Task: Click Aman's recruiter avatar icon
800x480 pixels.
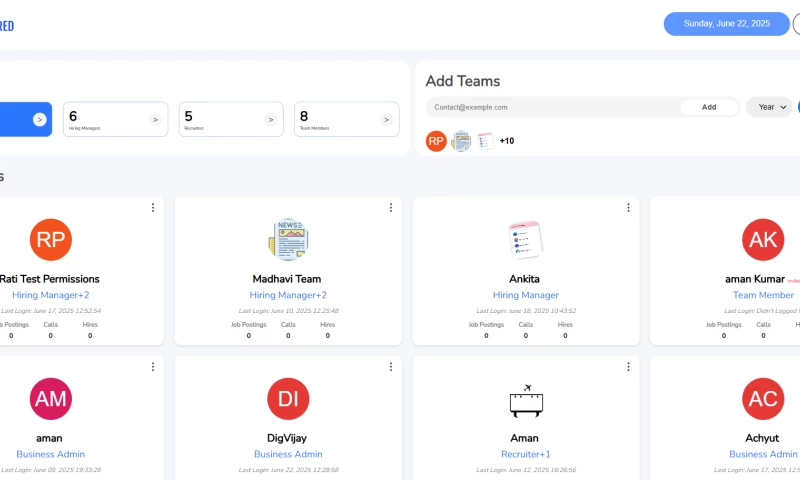Action: click(x=525, y=400)
